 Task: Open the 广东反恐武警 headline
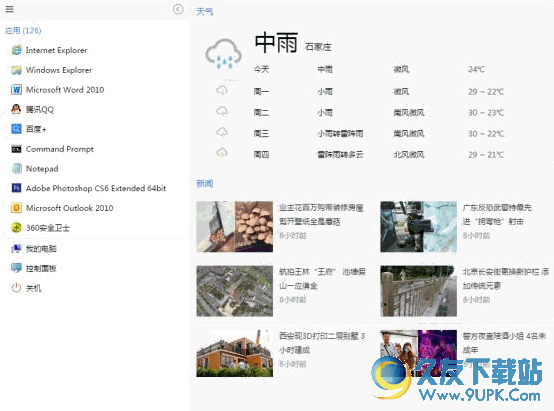tap(497, 215)
